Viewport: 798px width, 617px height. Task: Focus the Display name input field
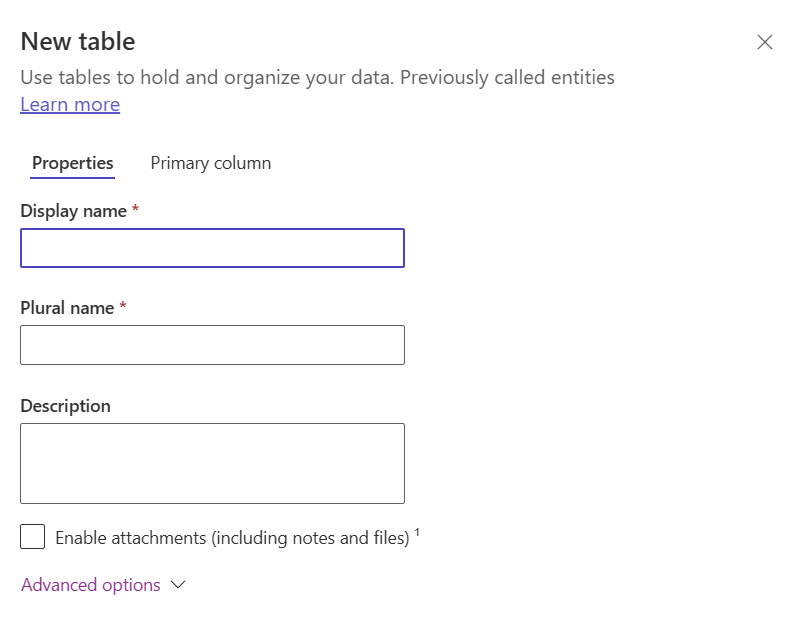212,248
